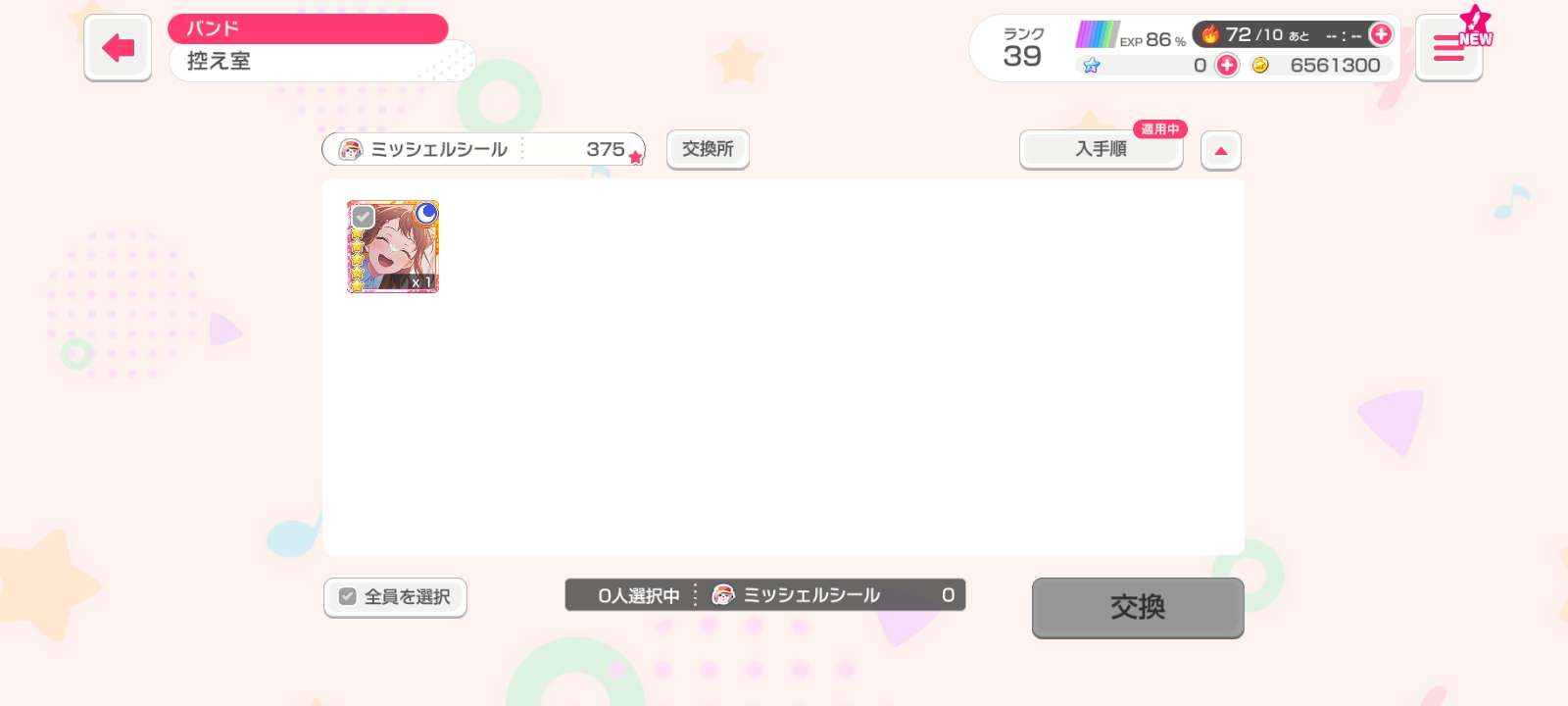Add boost flames with the plus icon
1568x706 pixels.
click(1380, 34)
